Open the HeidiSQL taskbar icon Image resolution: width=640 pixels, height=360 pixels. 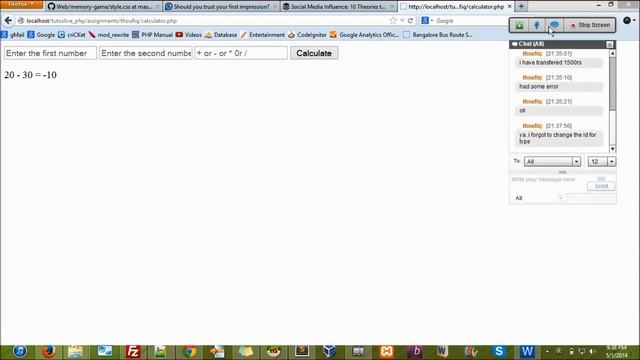pos(273,351)
